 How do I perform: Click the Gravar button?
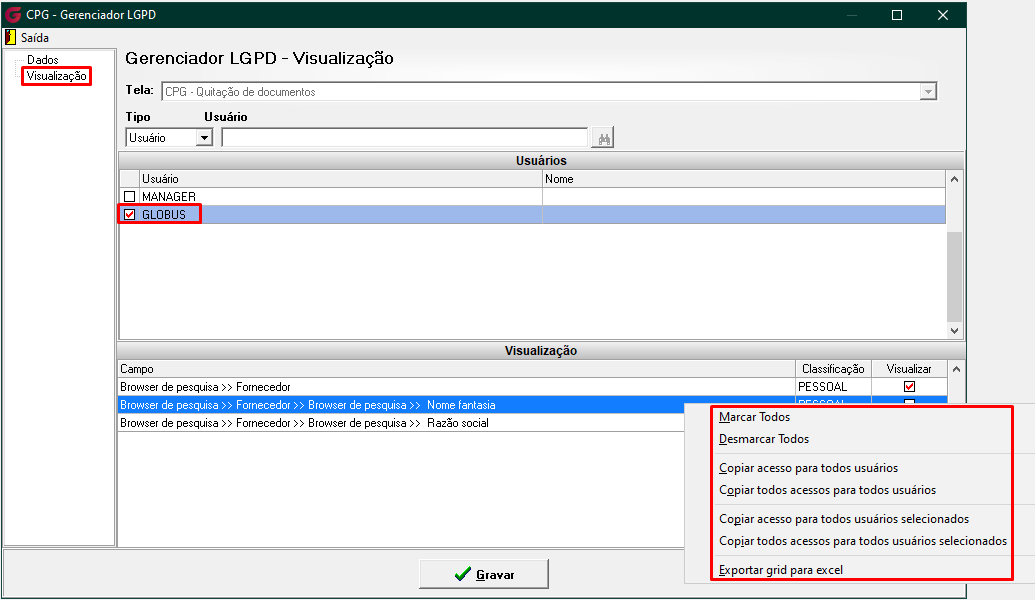click(x=484, y=574)
